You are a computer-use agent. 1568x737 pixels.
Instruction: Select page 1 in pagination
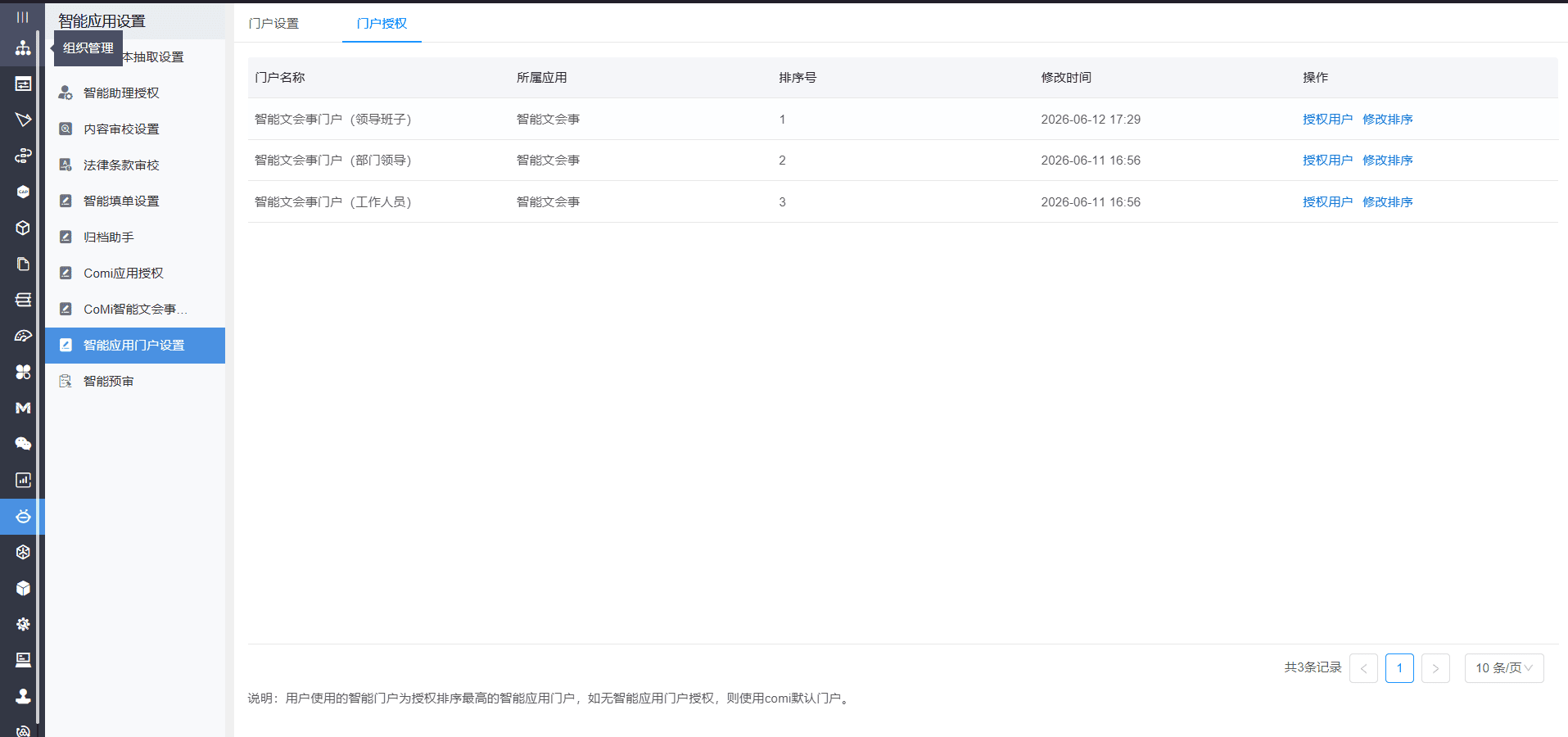pos(1399,668)
